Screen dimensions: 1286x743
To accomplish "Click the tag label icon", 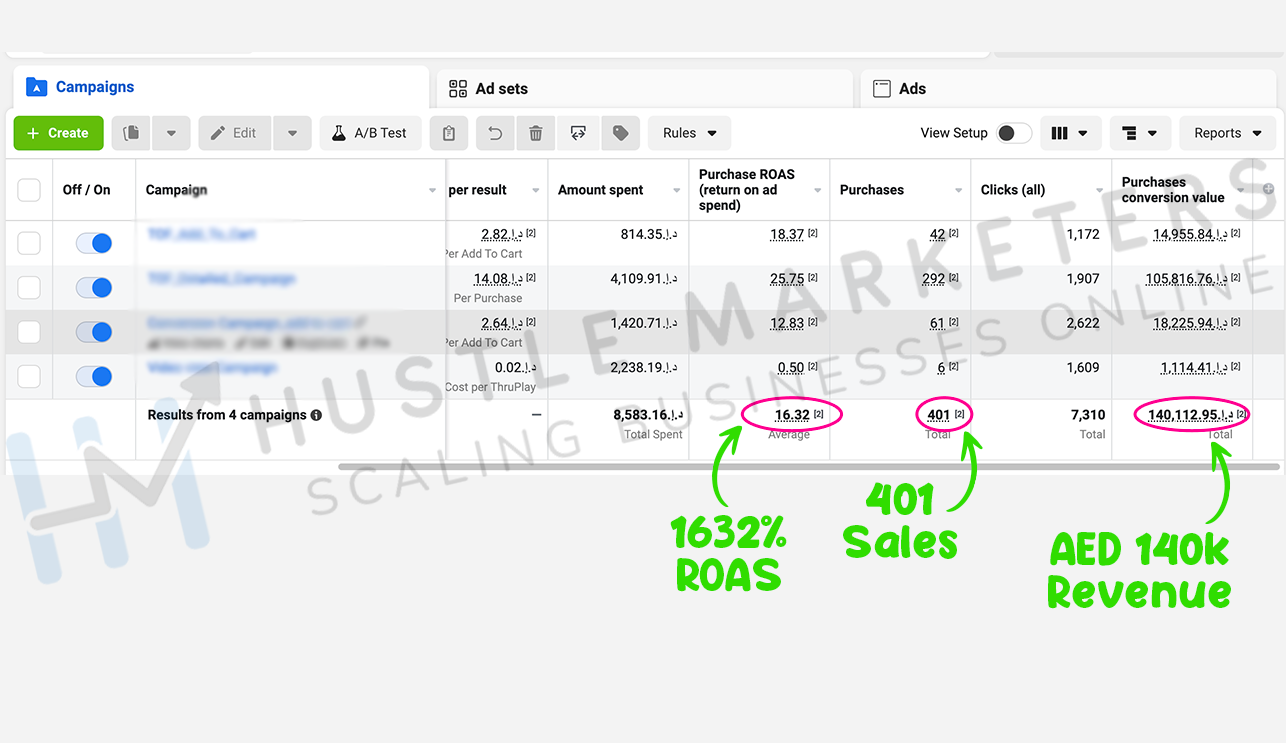I will [620, 133].
